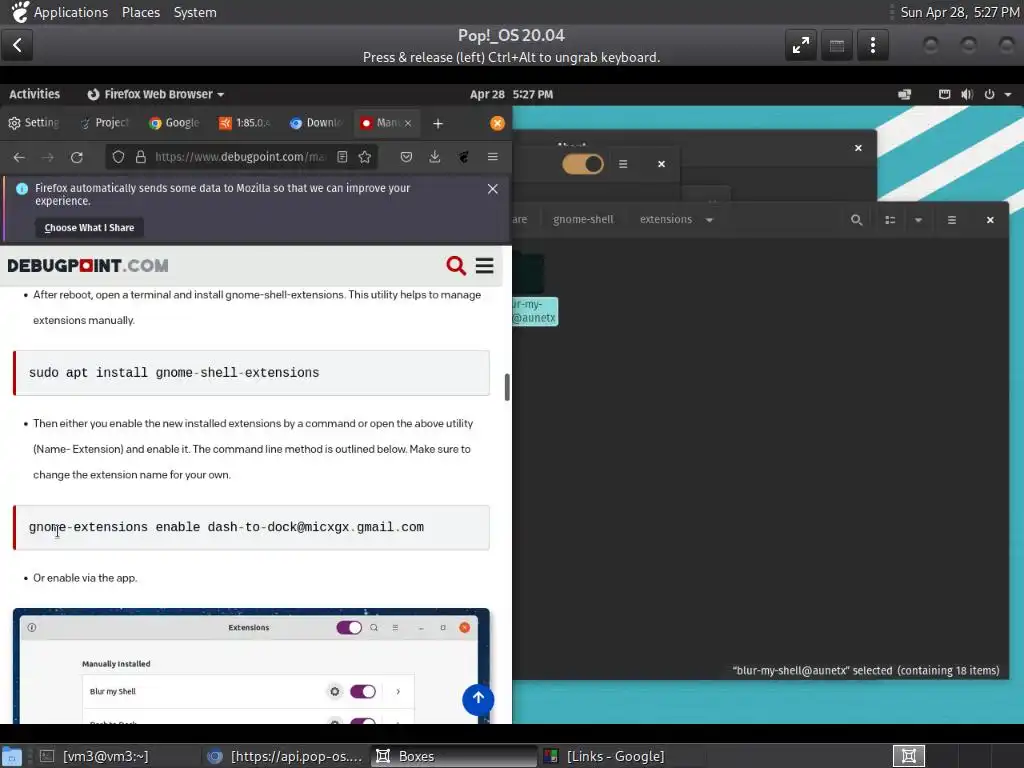Click the extension icon beside downloads
The image size is (1024, 768).
pos(464,157)
